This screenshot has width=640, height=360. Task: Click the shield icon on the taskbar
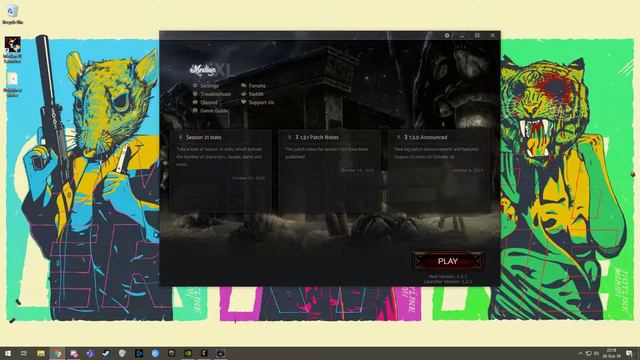pos(122,353)
